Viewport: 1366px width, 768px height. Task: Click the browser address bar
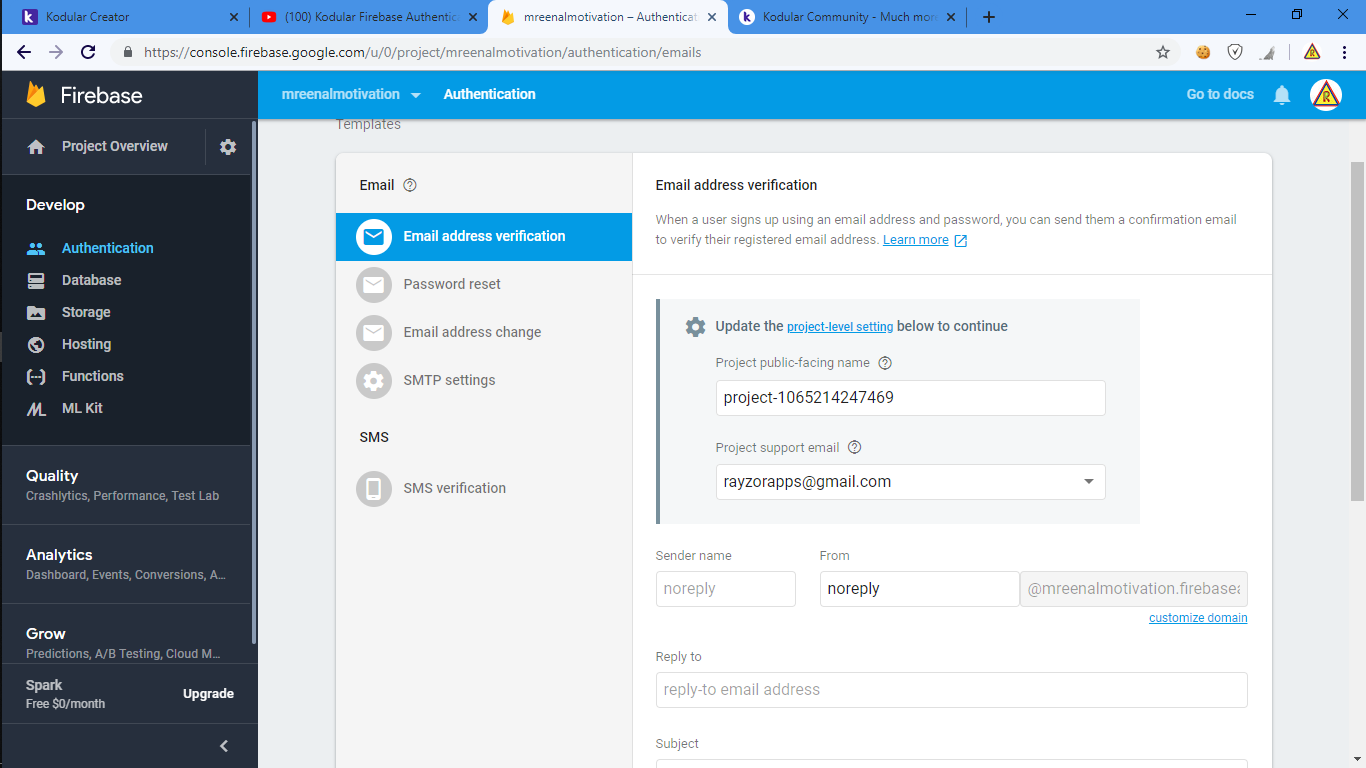pyautogui.click(x=640, y=52)
